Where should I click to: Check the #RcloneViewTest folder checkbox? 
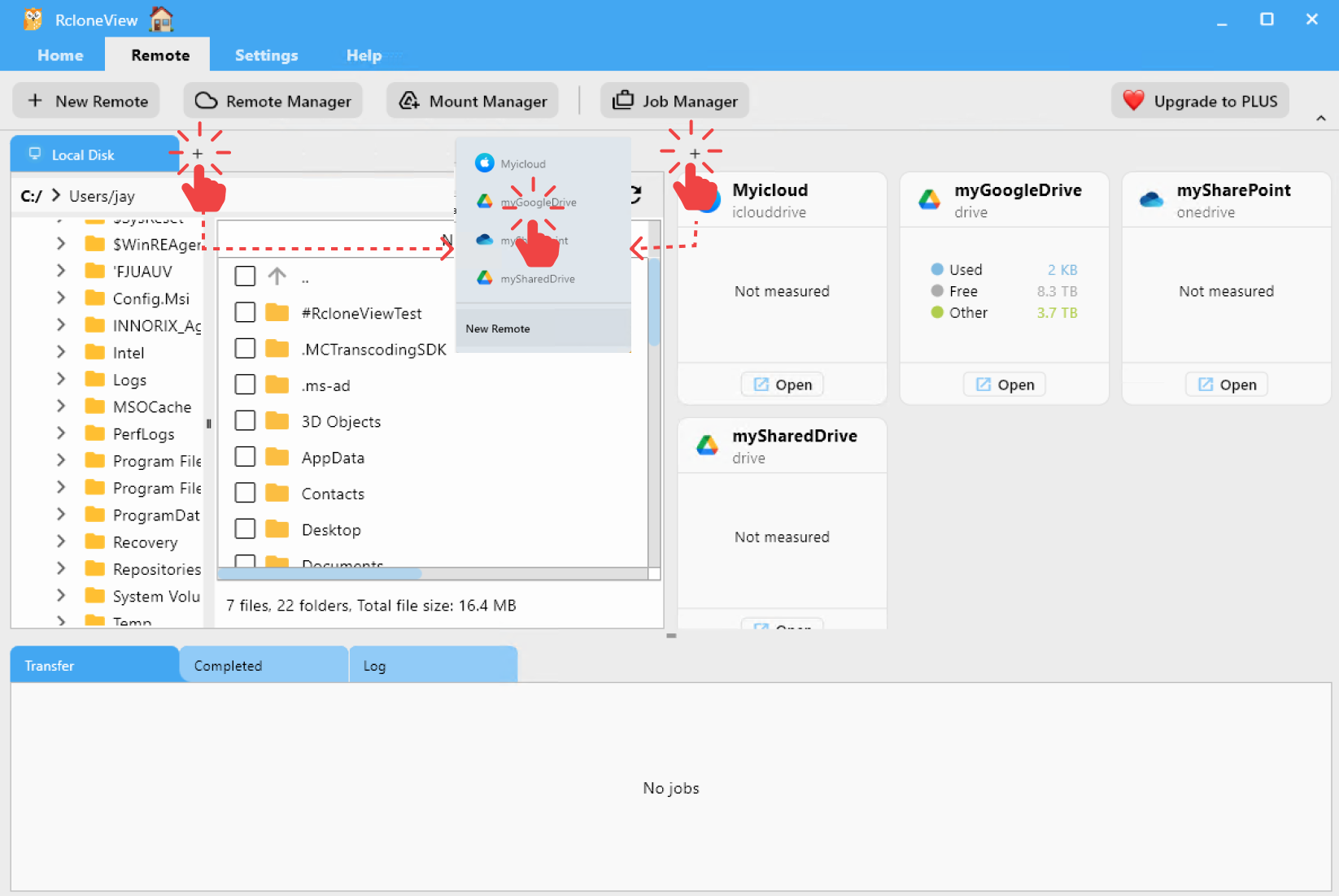pyautogui.click(x=245, y=312)
